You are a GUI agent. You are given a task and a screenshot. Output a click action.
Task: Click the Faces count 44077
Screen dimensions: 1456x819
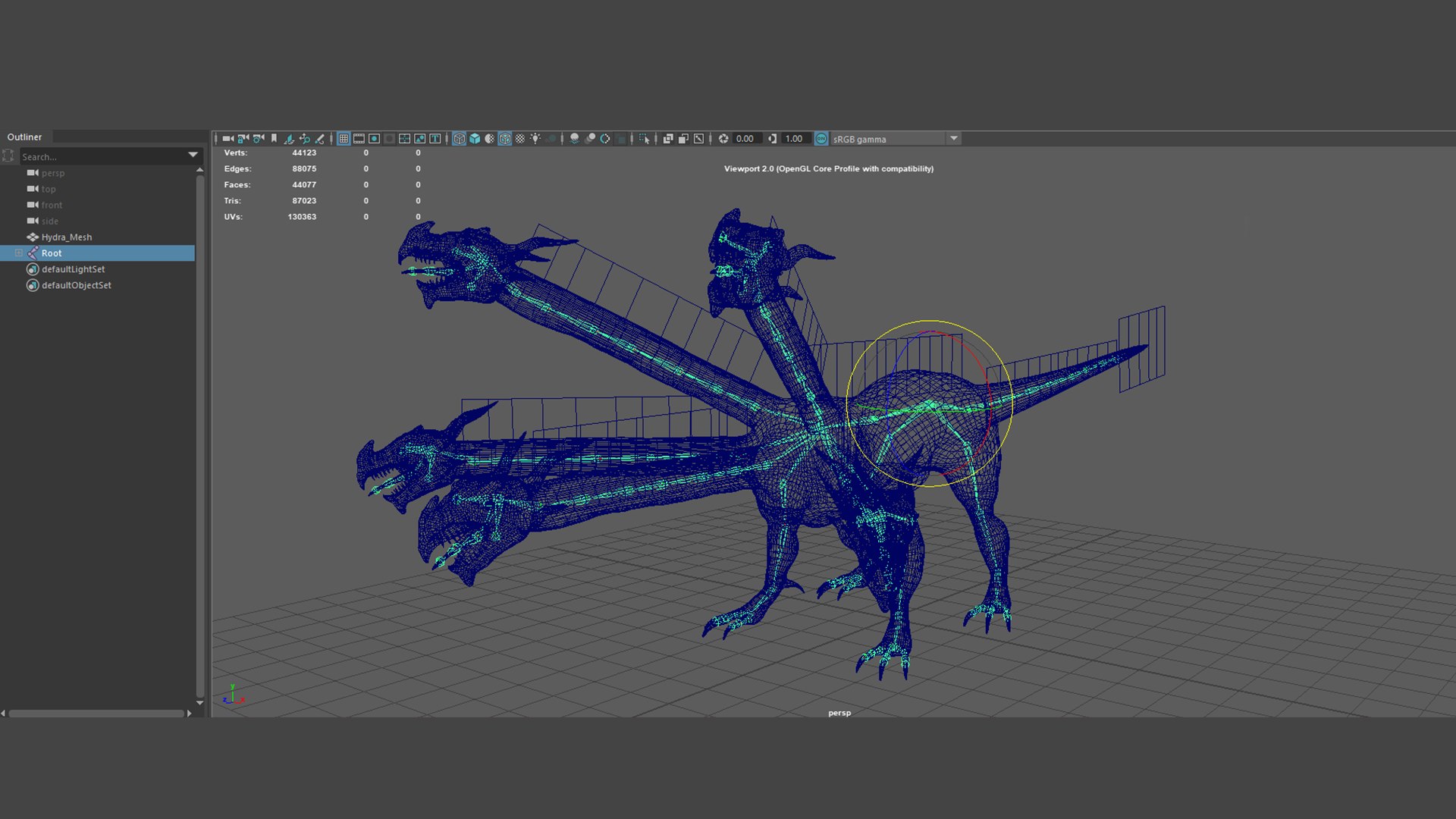304,184
